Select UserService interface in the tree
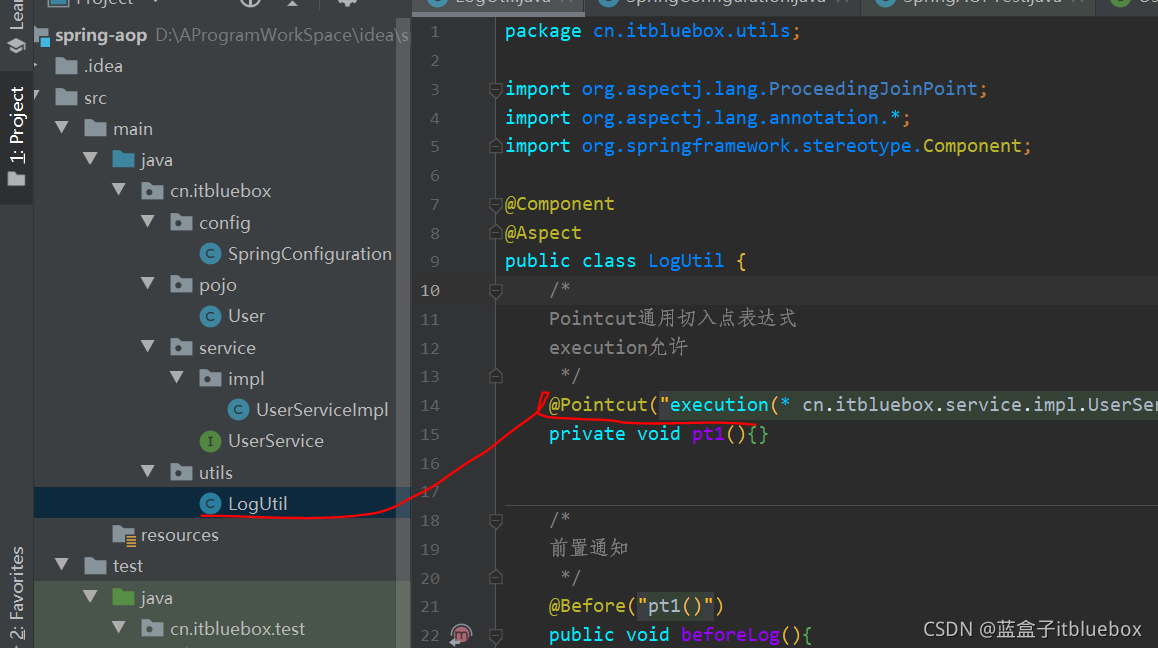 [275, 441]
